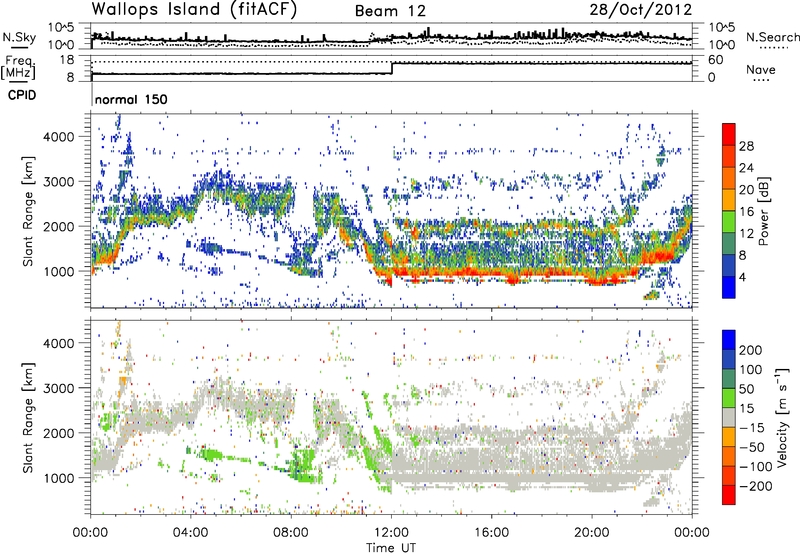This screenshot has width=800, height=554.
Task: Click the "16" label on the Power color bar
Action: point(746,212)
